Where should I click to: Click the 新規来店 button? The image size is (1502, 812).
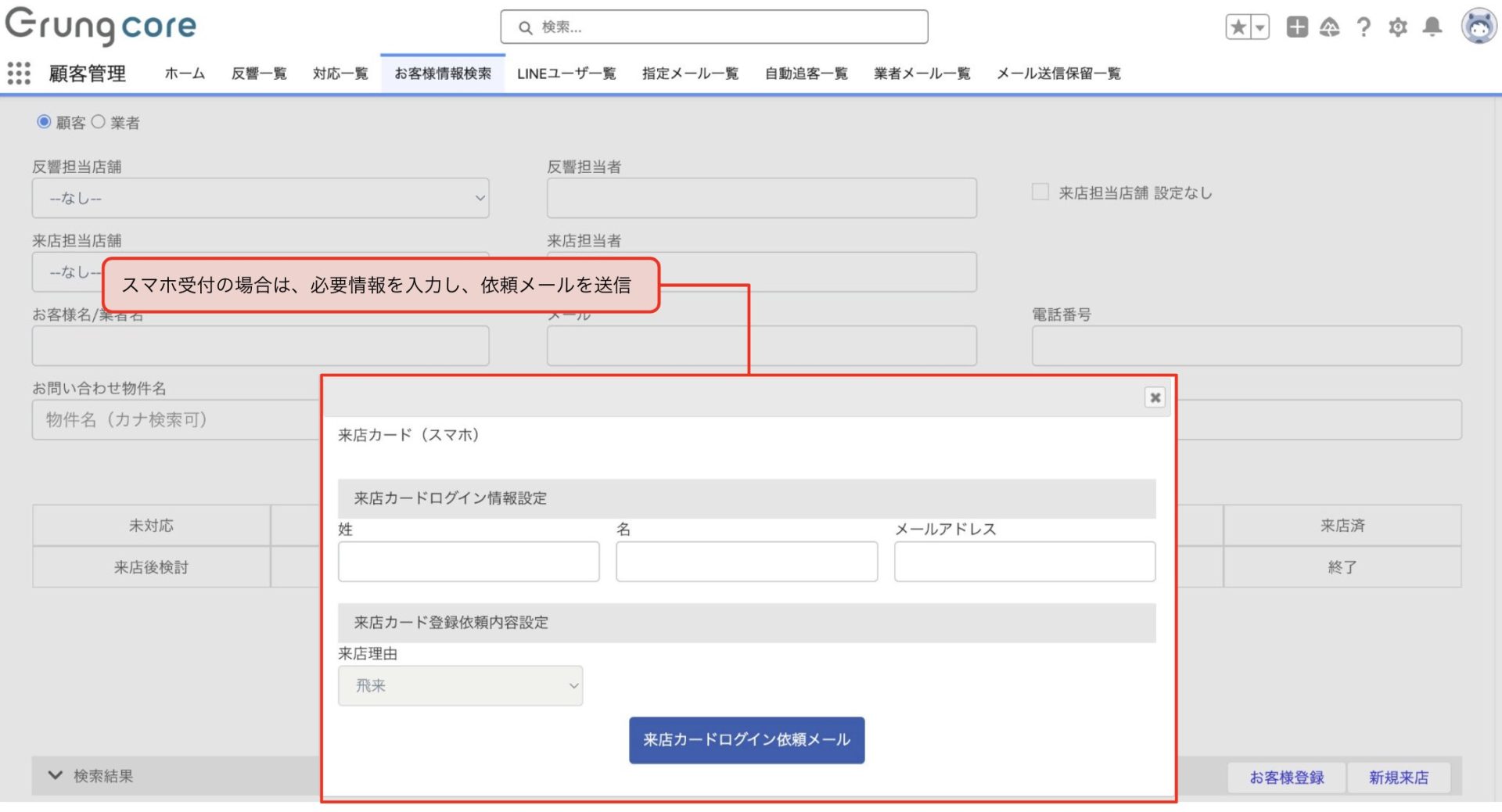tap(1398, 778)
